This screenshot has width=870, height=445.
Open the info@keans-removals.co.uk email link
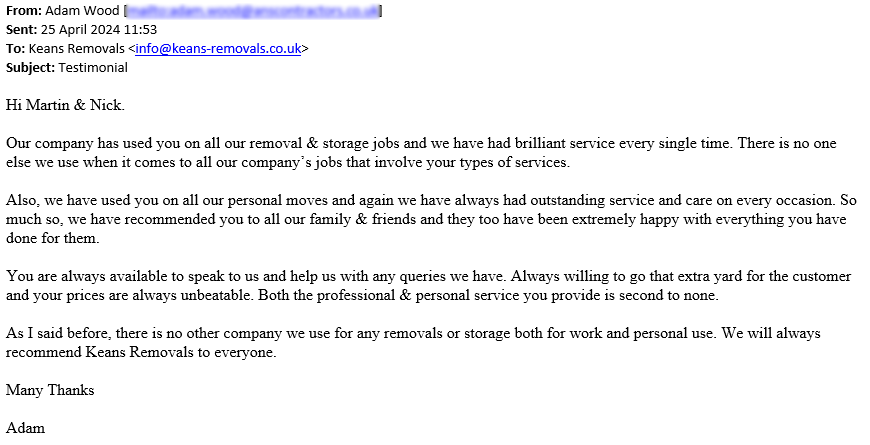click(x=218, y=48)
